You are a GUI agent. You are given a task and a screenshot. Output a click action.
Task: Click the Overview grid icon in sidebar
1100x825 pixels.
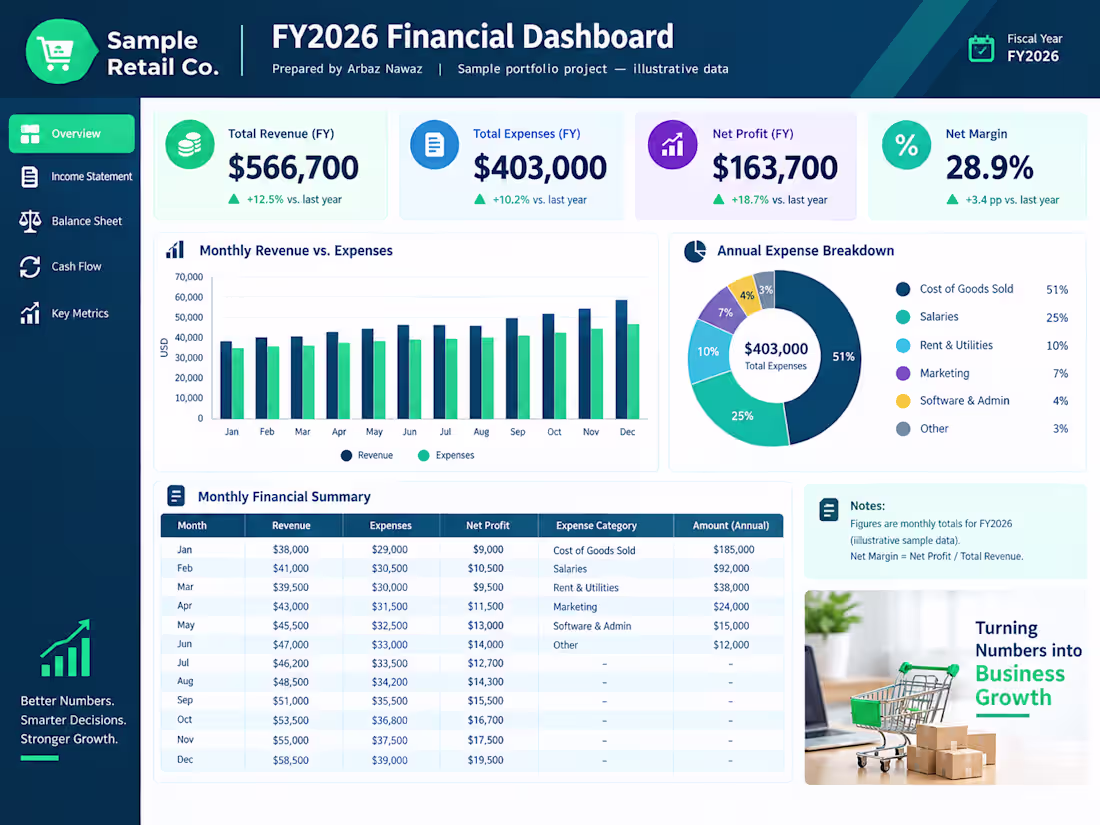[30, 134]
